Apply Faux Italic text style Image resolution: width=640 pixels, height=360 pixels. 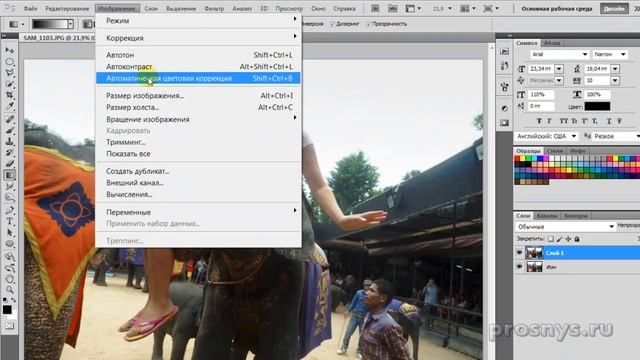tap(549, 121)
